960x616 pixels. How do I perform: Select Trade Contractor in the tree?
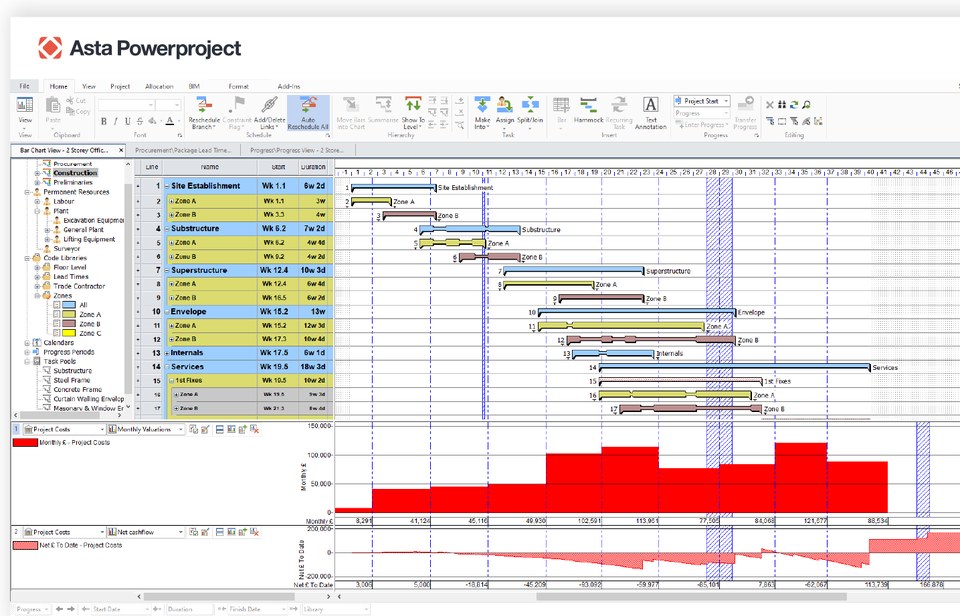79,287
